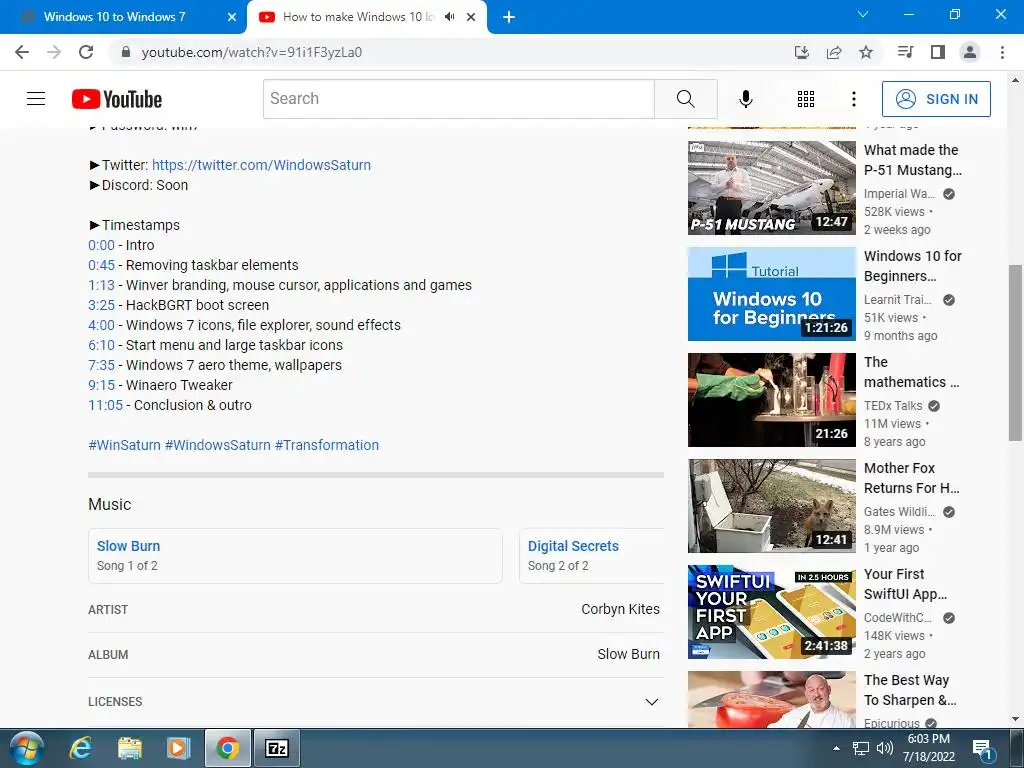The image size is (1024, 768).
Task: Jump to 9:15 Winaero Tweaker timestamp
Action: 101,385
